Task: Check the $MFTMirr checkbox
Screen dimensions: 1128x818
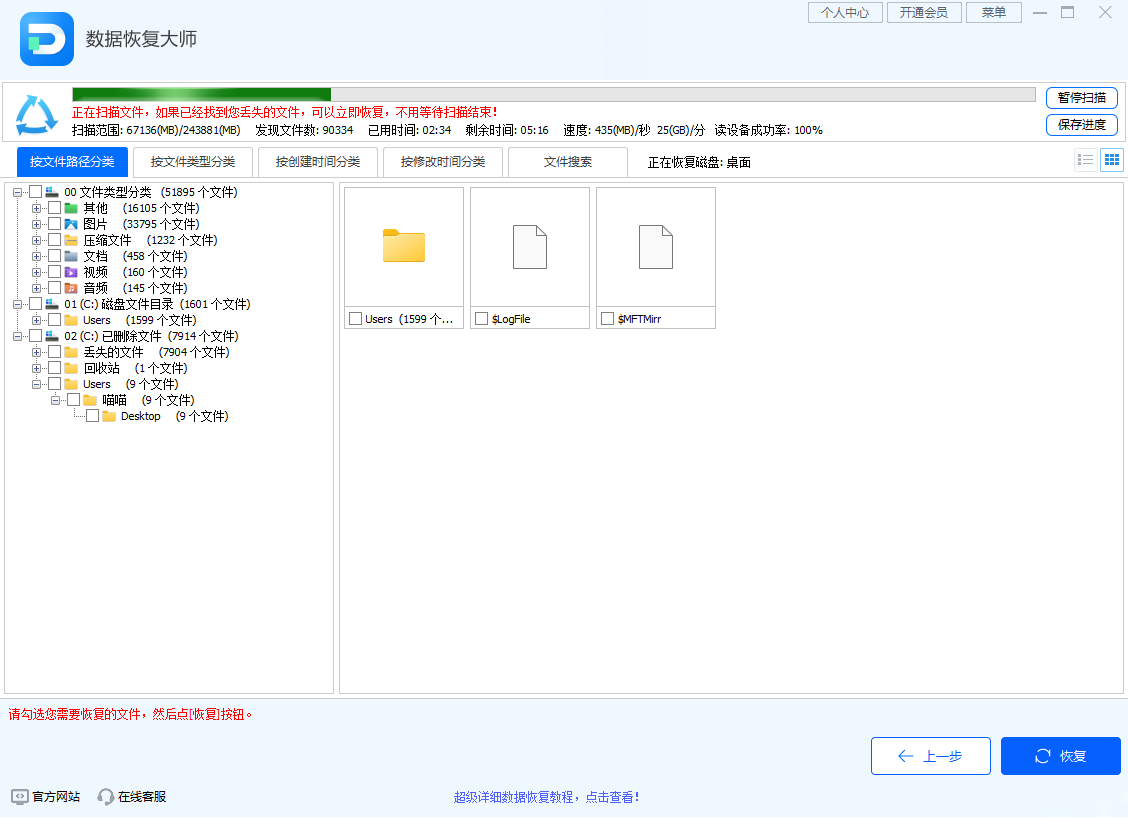Action: (x=607, y=318)
